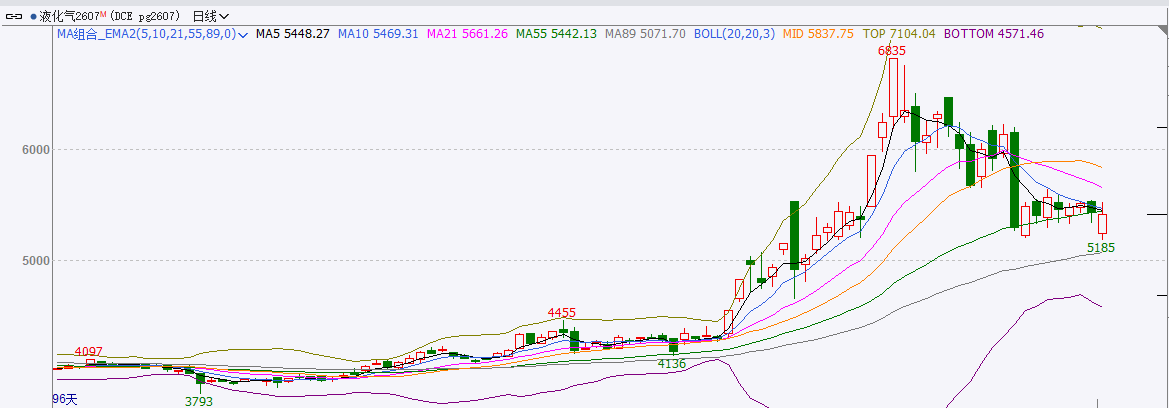
Task: Click the BOLL(20,20,3) indicator label
Action: (x=738, y=34)
